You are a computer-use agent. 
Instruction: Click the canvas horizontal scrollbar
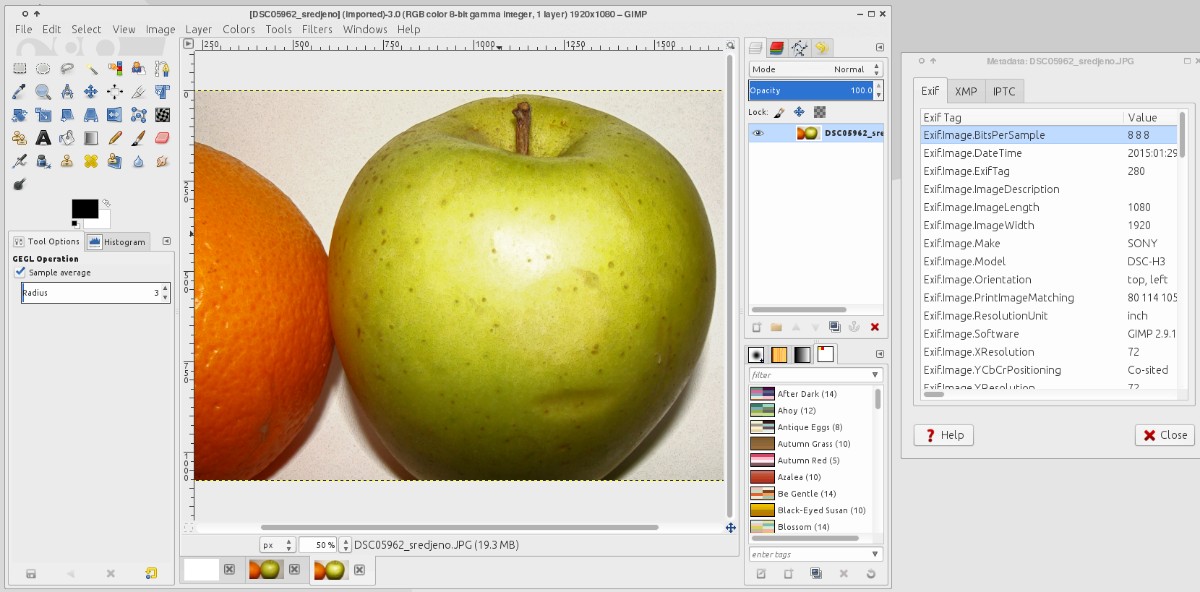click(459, 527)
